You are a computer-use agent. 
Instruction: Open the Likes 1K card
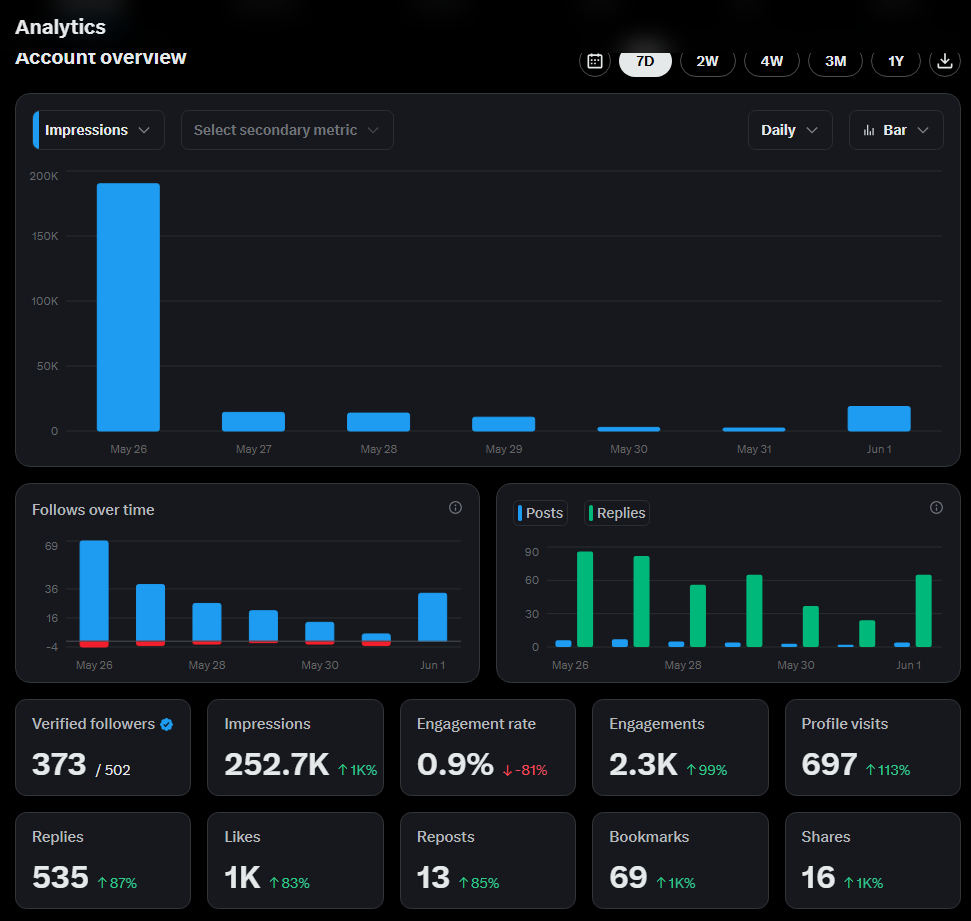tap(295, 860)
